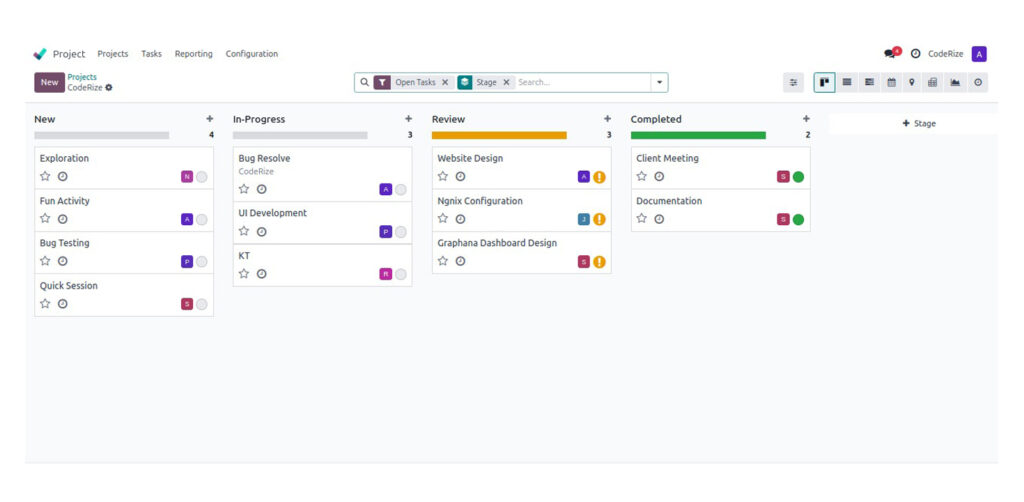The height and width of the screenshot is (502, 1024).
Task: Remove the Open Tasks filter chip
Action: tap(445, 82)
